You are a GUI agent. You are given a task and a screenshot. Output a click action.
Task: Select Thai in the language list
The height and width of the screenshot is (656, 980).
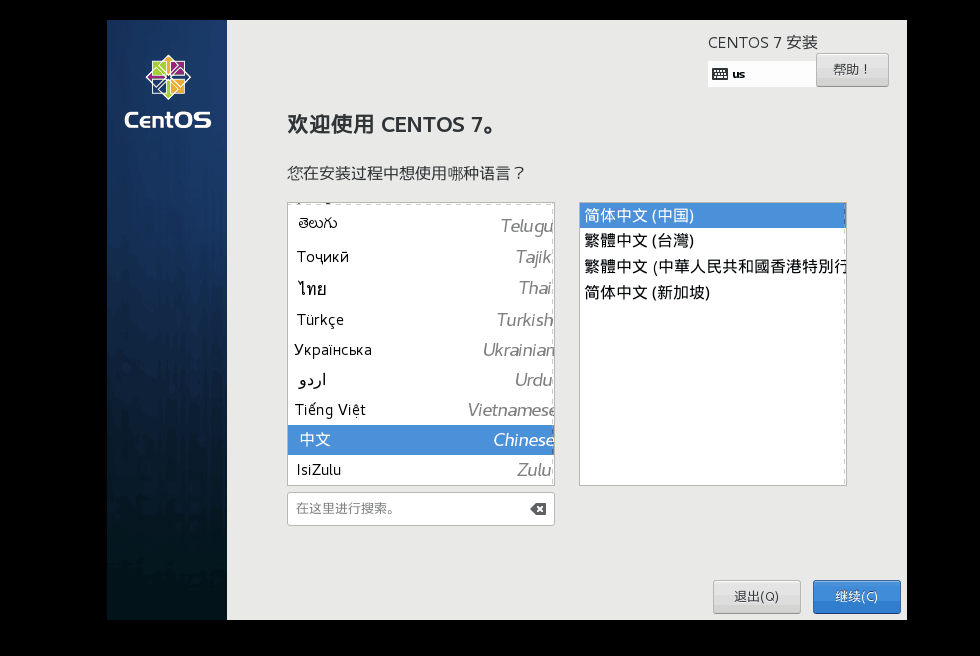(x=421, y=288)
